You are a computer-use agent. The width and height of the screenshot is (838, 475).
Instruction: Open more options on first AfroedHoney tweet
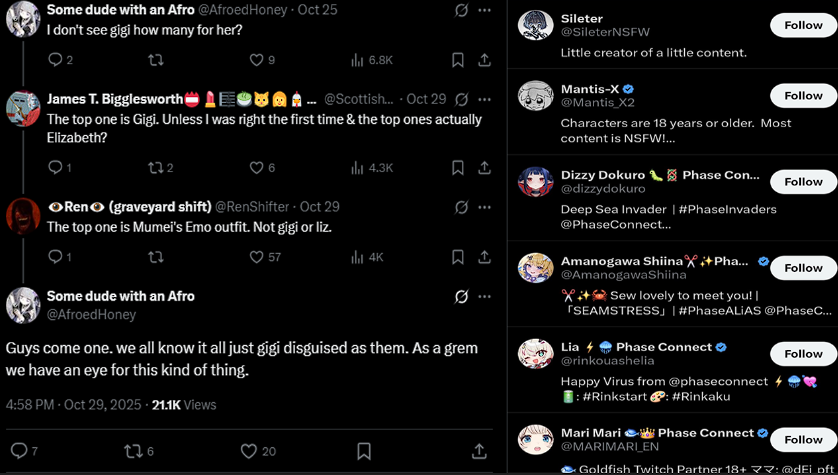(485, 10)
